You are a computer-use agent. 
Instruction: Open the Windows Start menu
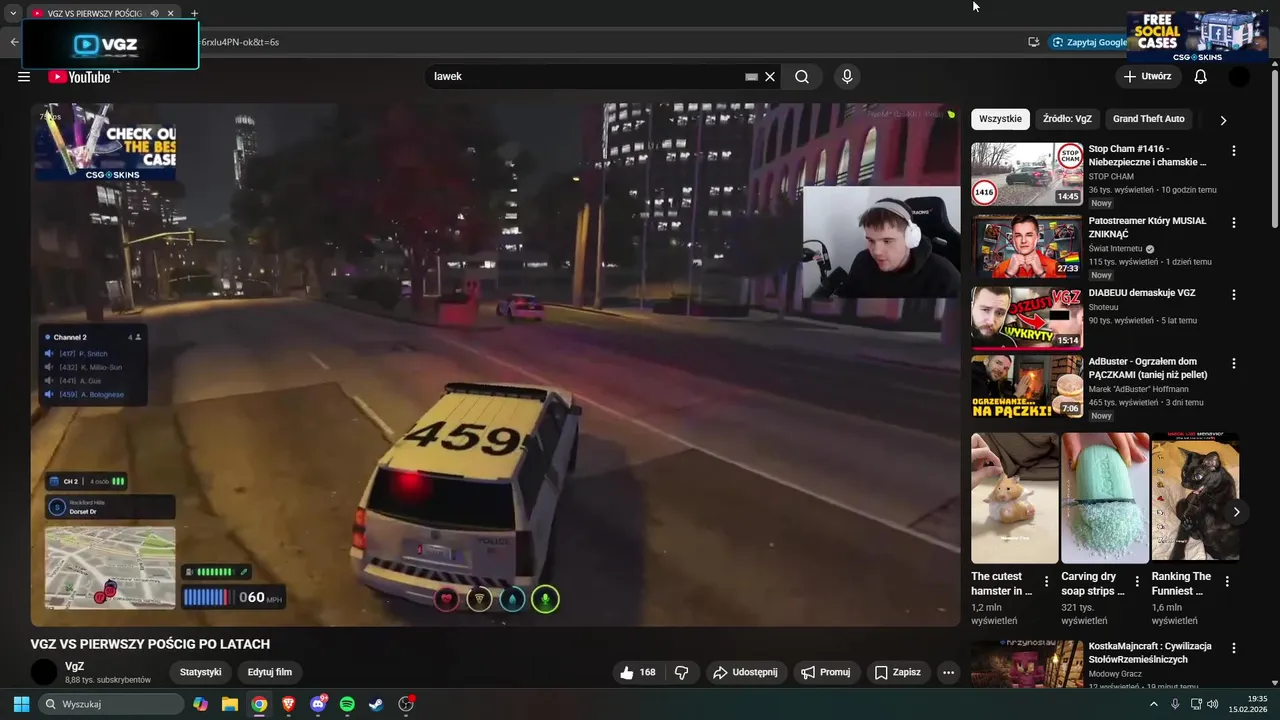coord(21,704)
